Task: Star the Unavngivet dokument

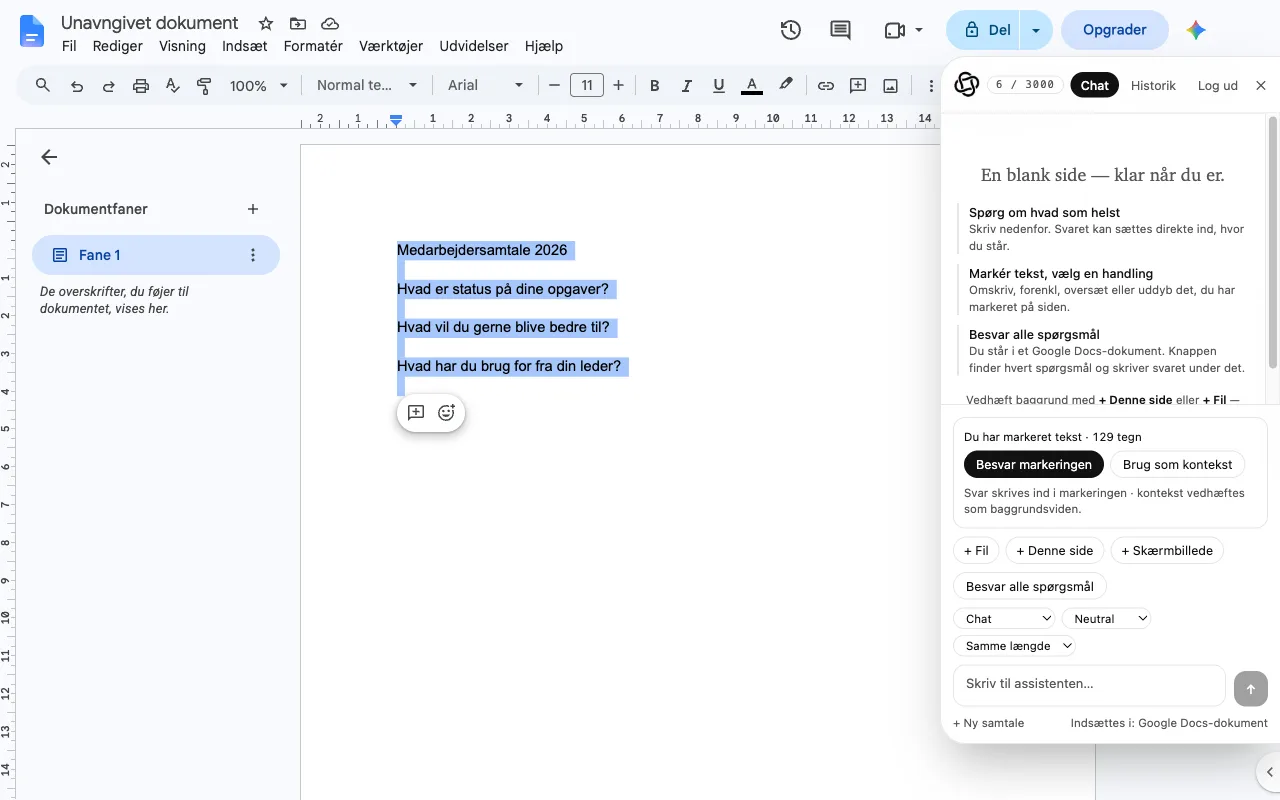Action: (265, 23)
